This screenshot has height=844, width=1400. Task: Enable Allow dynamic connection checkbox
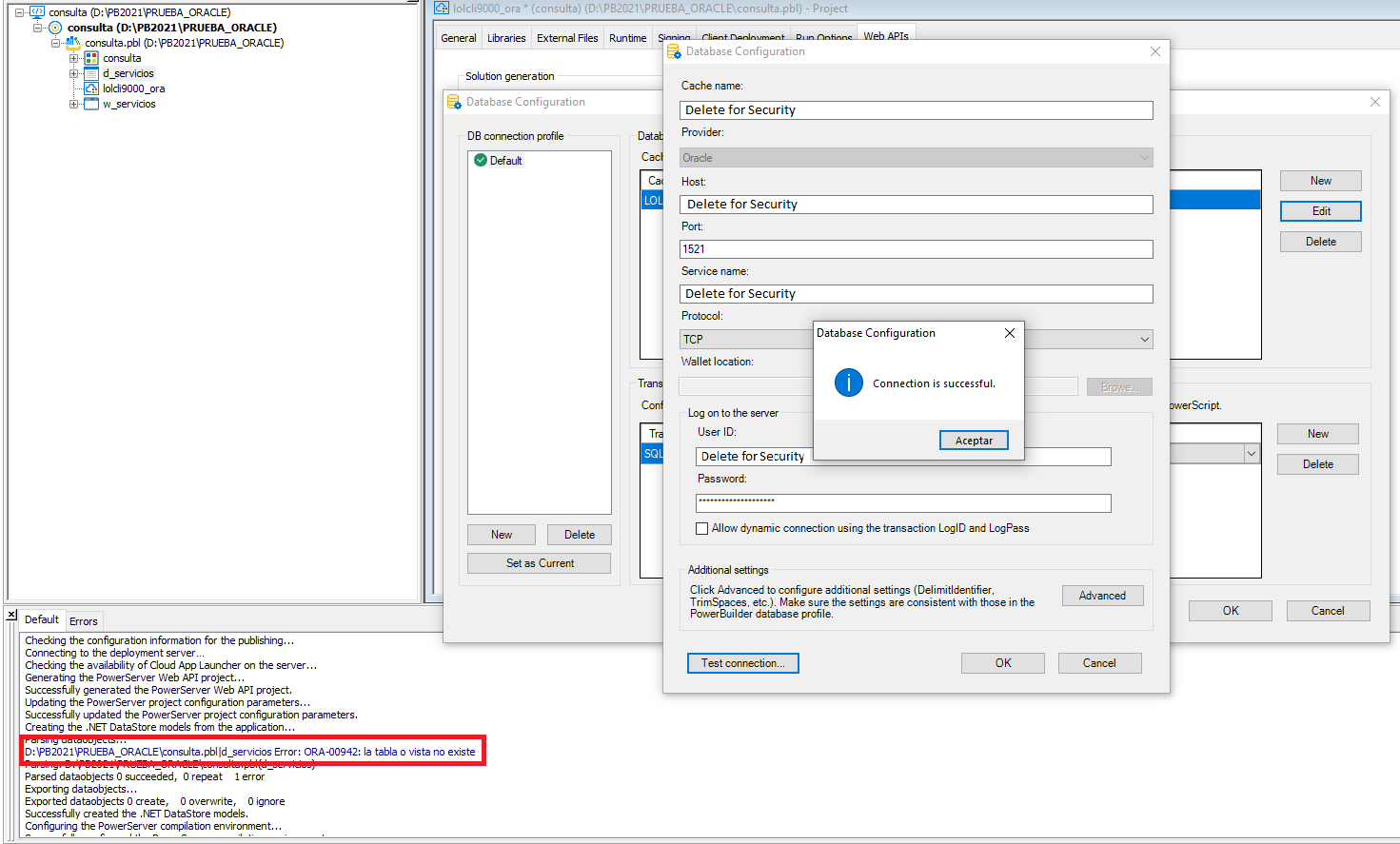point(702,528)
